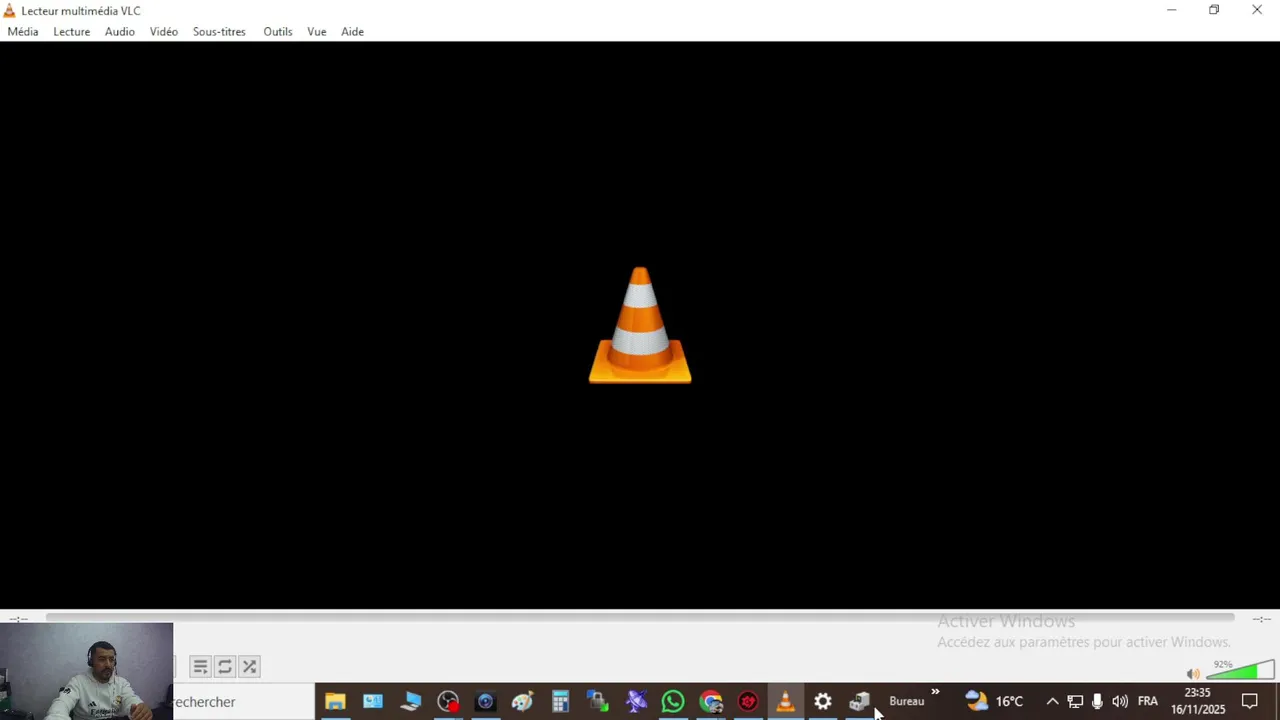Image resolution: width=1280 pixels, height=720 pixels.
Task: Open the Vidéo menu
Action: point(164,32)
